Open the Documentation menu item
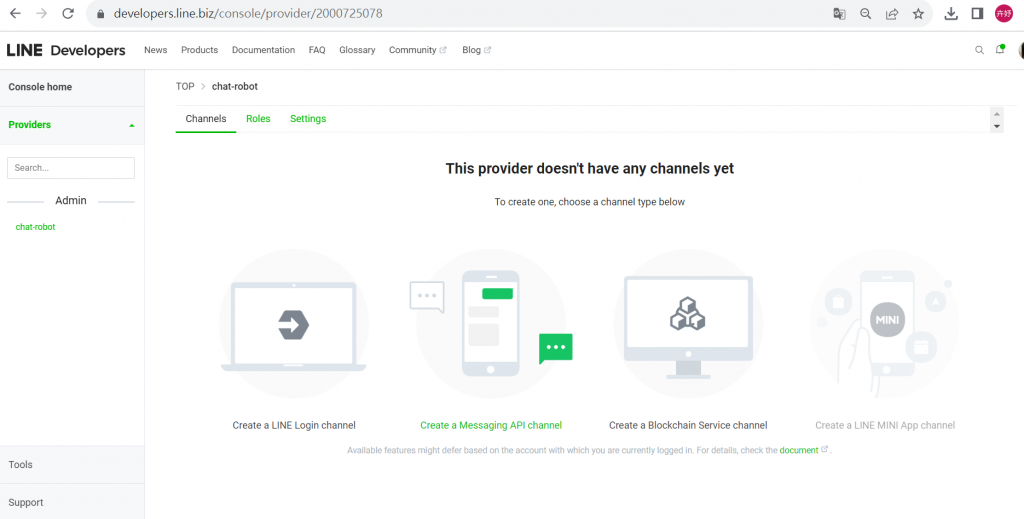The height and width of the screenshot is (519, 1024). (x=263, y=50)
